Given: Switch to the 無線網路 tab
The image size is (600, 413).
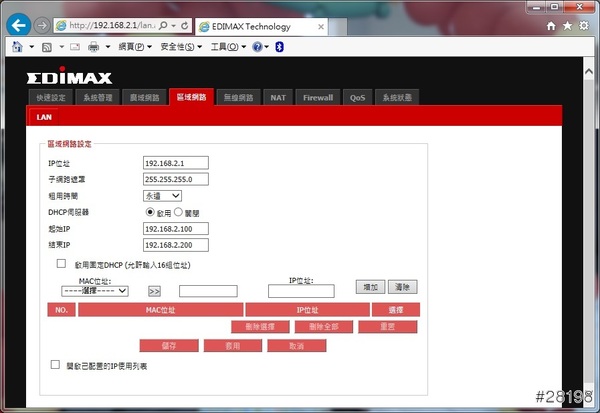Looking at the screenshot, I should (x=239, y=98).
